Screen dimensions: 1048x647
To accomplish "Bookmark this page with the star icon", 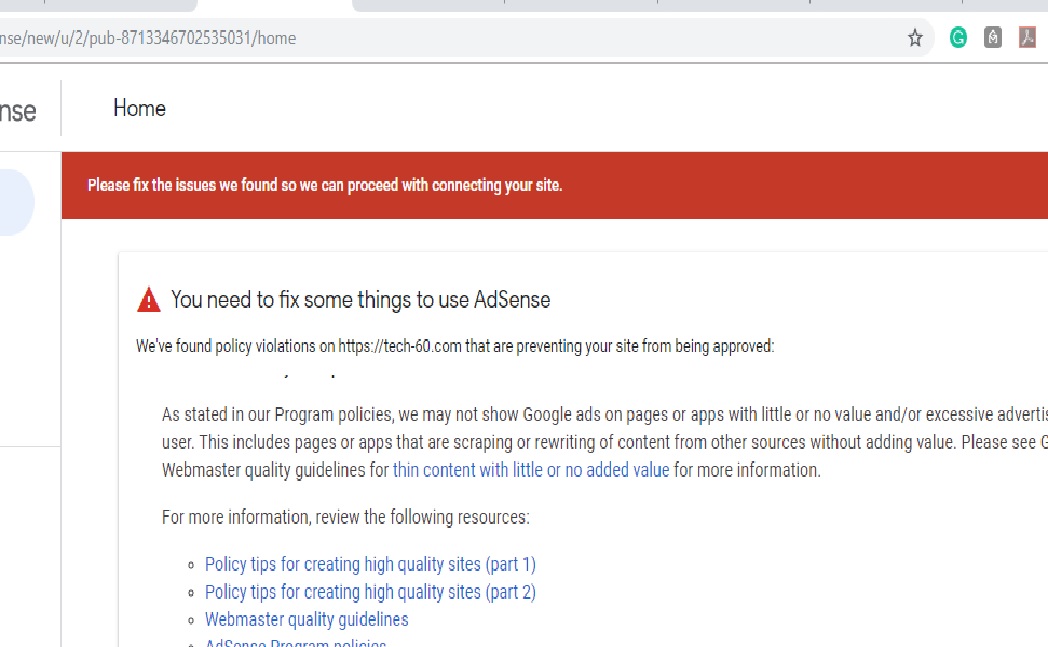I will [x=915, y=38].
